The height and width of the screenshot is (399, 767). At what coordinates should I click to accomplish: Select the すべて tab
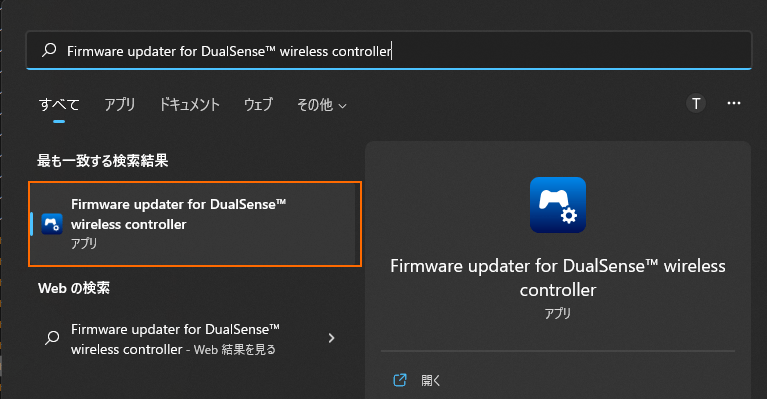(x=59, y=105)
